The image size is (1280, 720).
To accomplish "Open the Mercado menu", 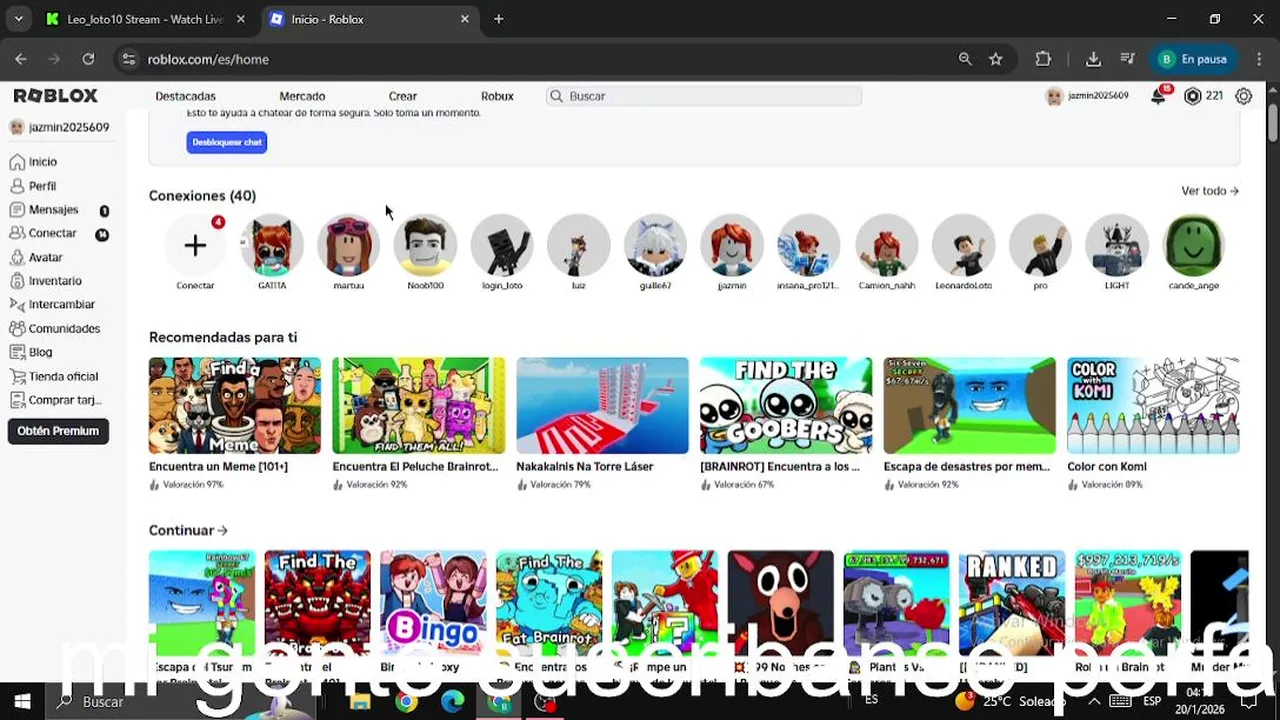I will [x=302, y=96].
